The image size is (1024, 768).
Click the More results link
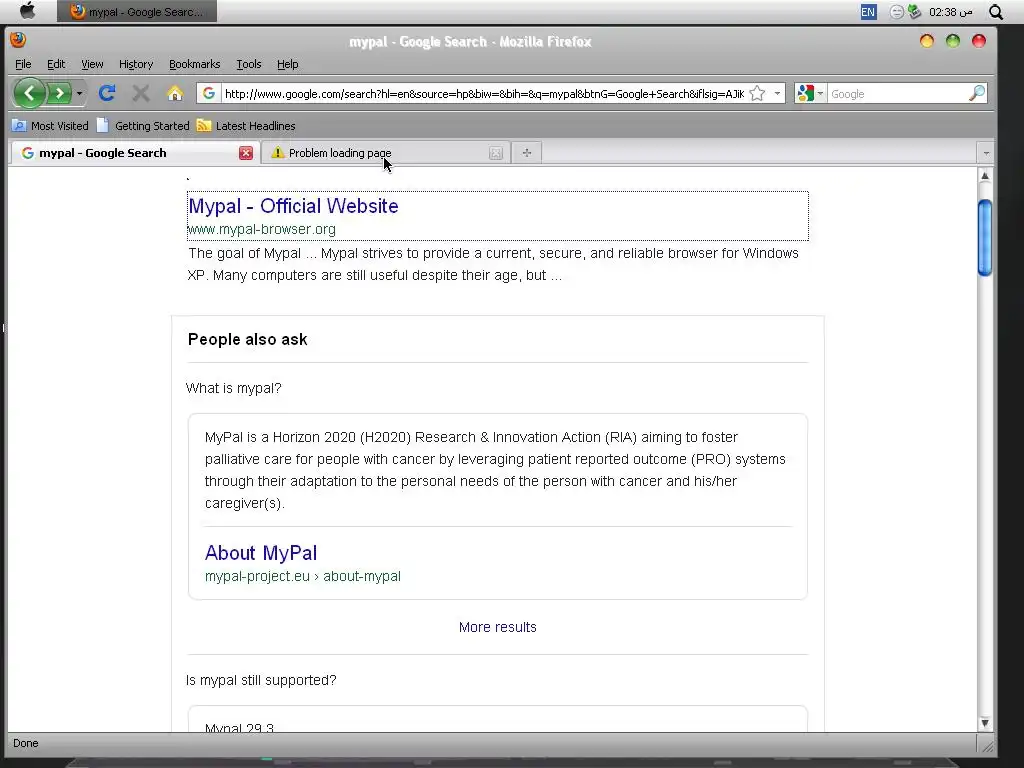[x=497, y=627]
